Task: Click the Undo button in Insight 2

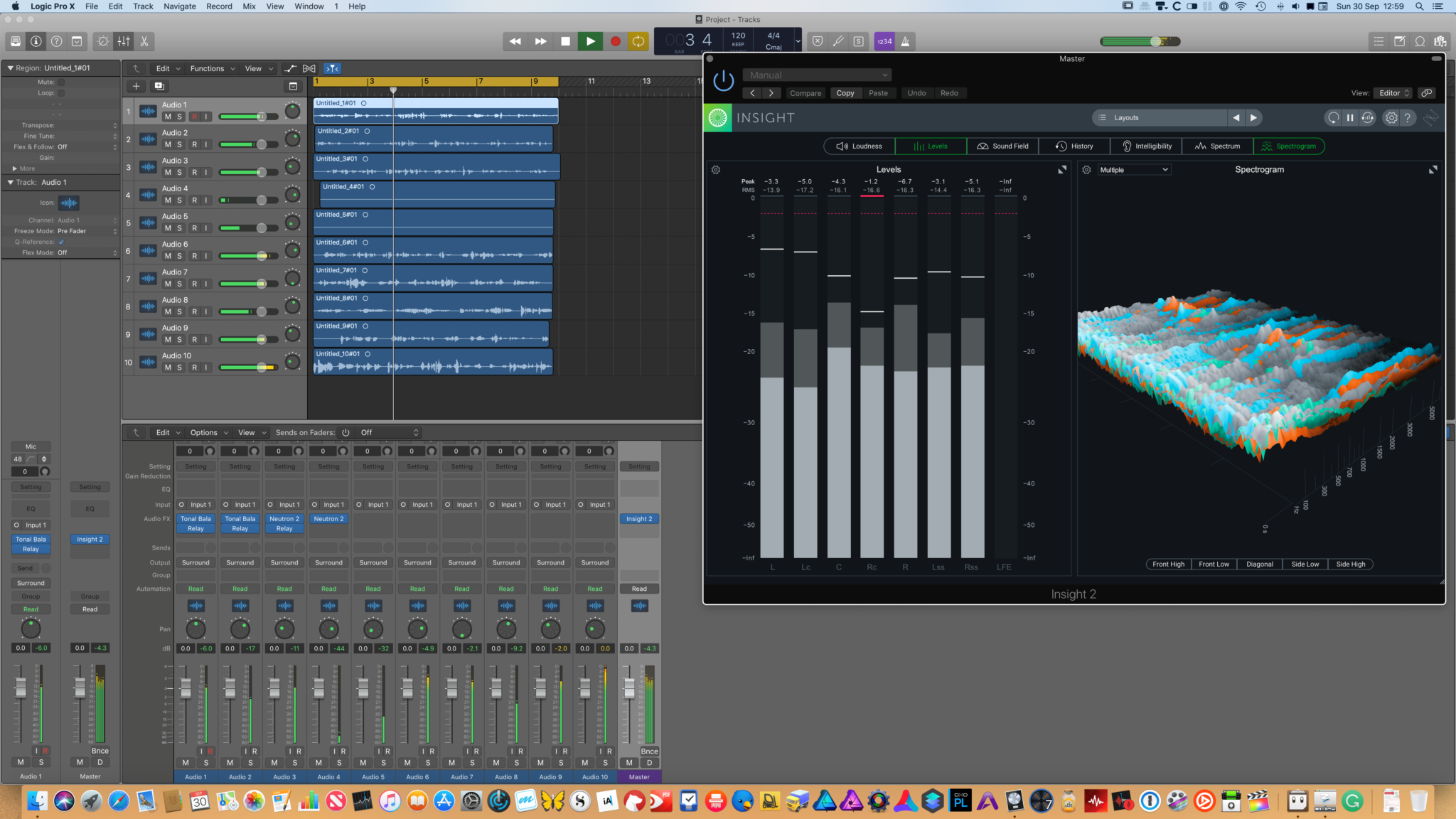Action: (915, 92)
